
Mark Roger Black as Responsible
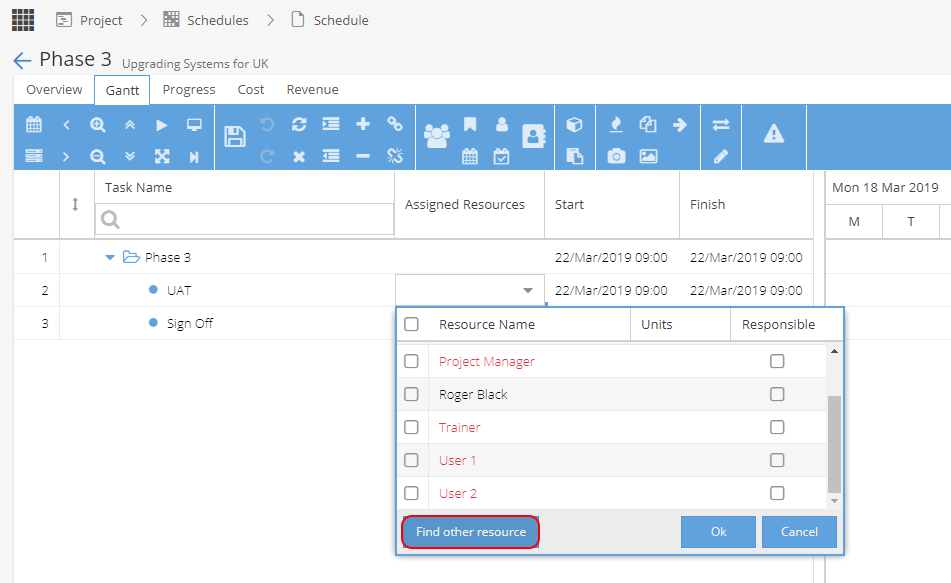coord(777,394)
